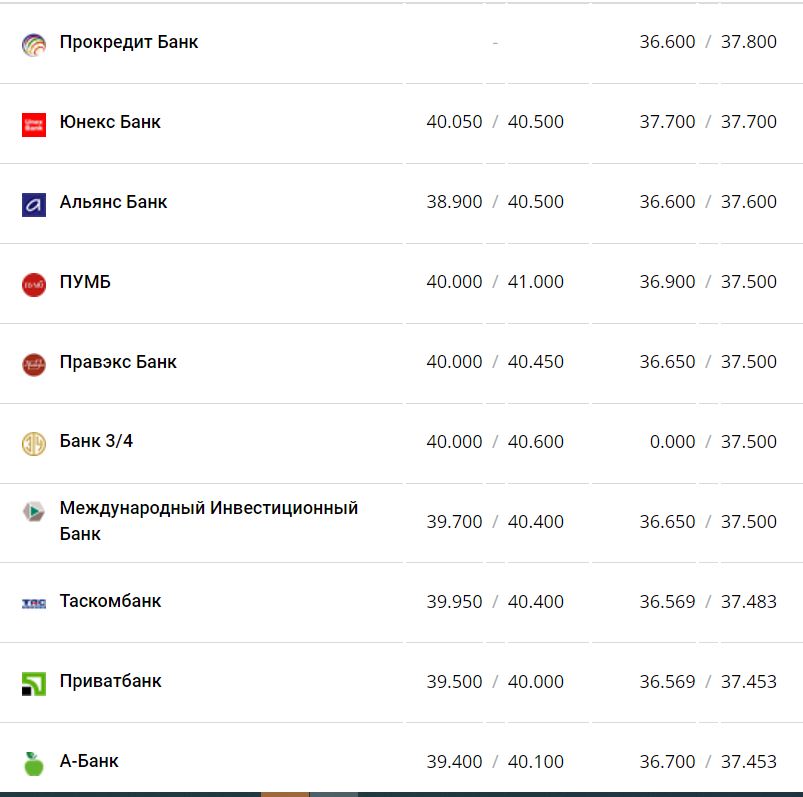The height and width of the screenshot is (797, 803).
Task: Open the Таскомбанк name link
Action: point(110,601)
